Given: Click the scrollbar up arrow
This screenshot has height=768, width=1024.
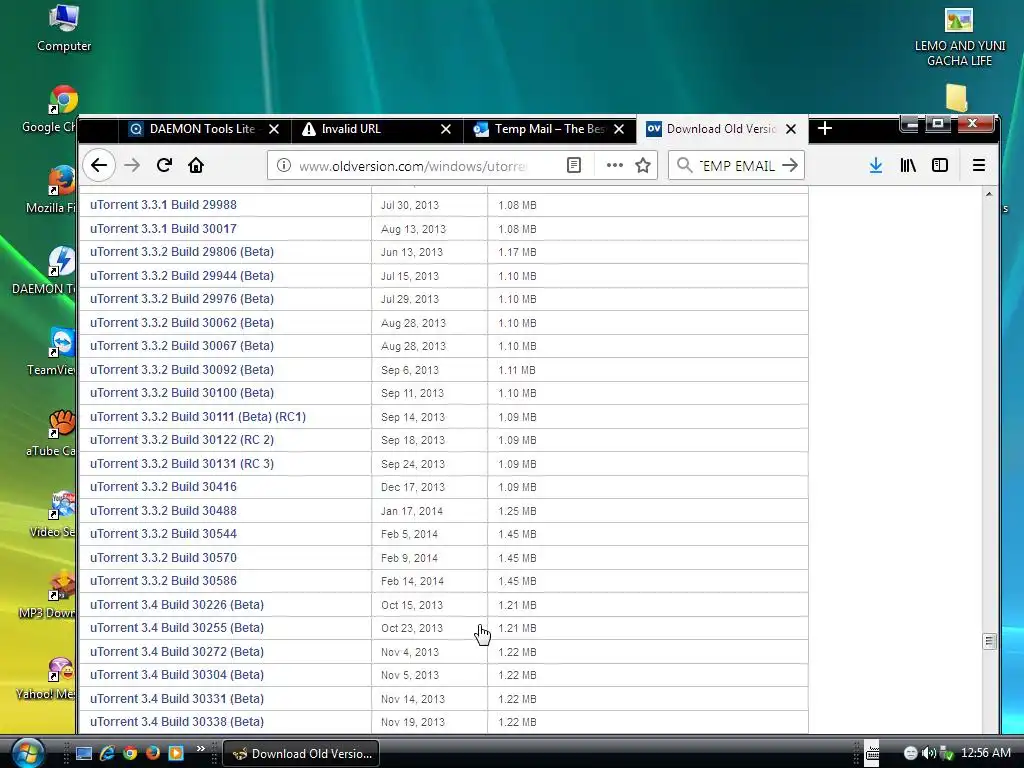Looking at the screenshot, I should [x=989, y=194].
